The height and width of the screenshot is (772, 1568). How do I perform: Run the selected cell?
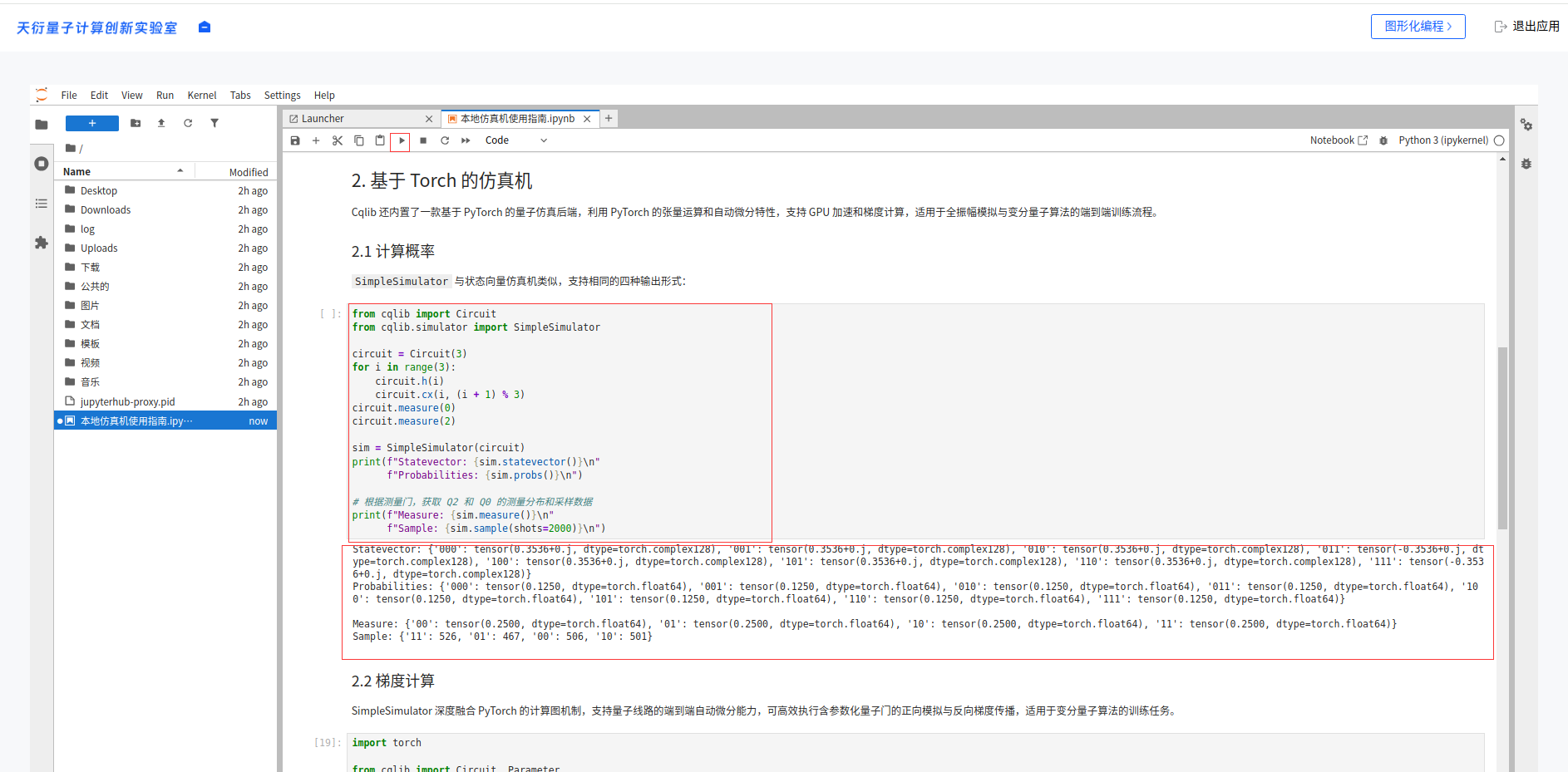pyautogui.click(x=401, y=140)
